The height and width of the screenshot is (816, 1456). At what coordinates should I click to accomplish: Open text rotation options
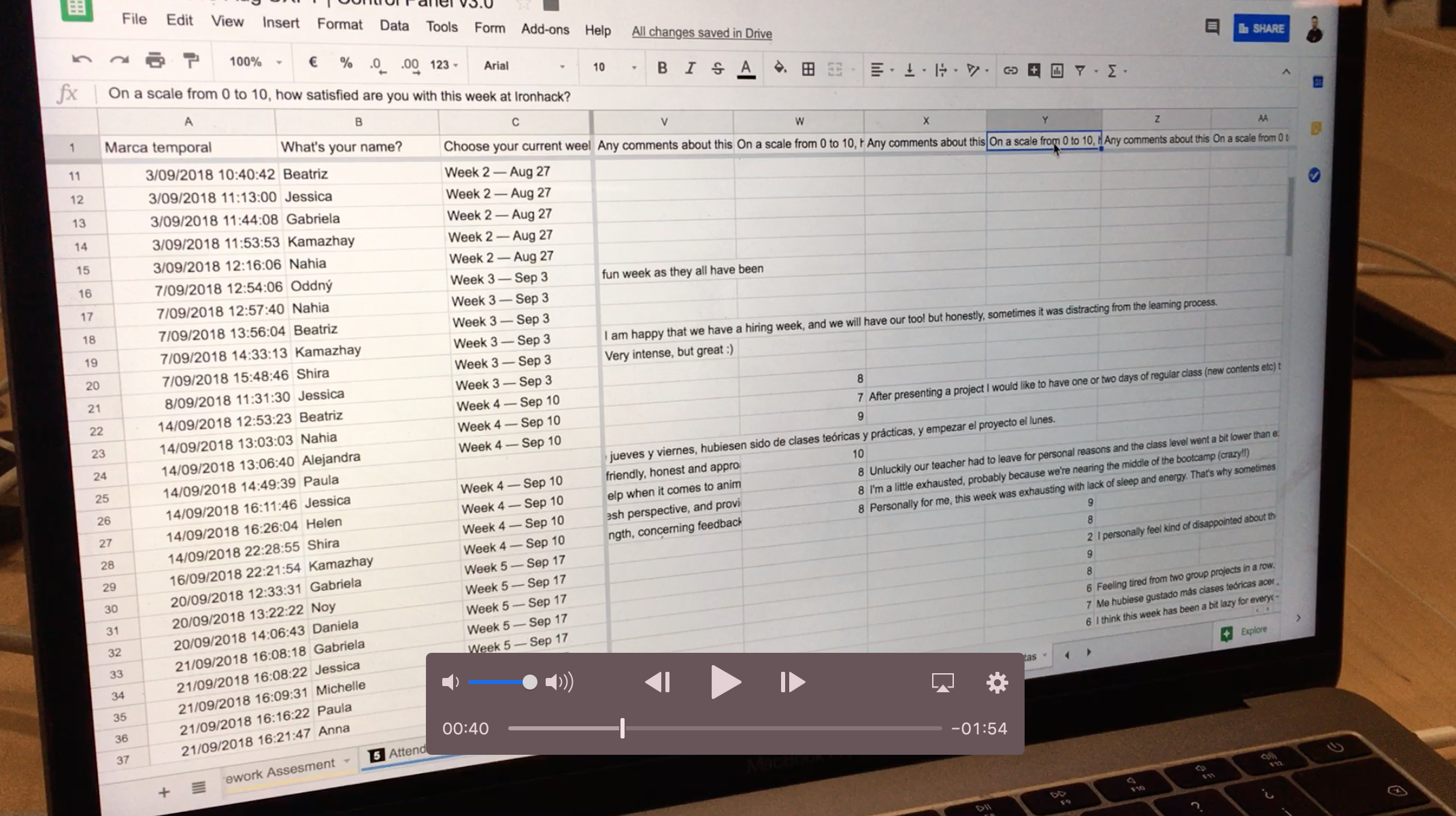coord(977,70)
